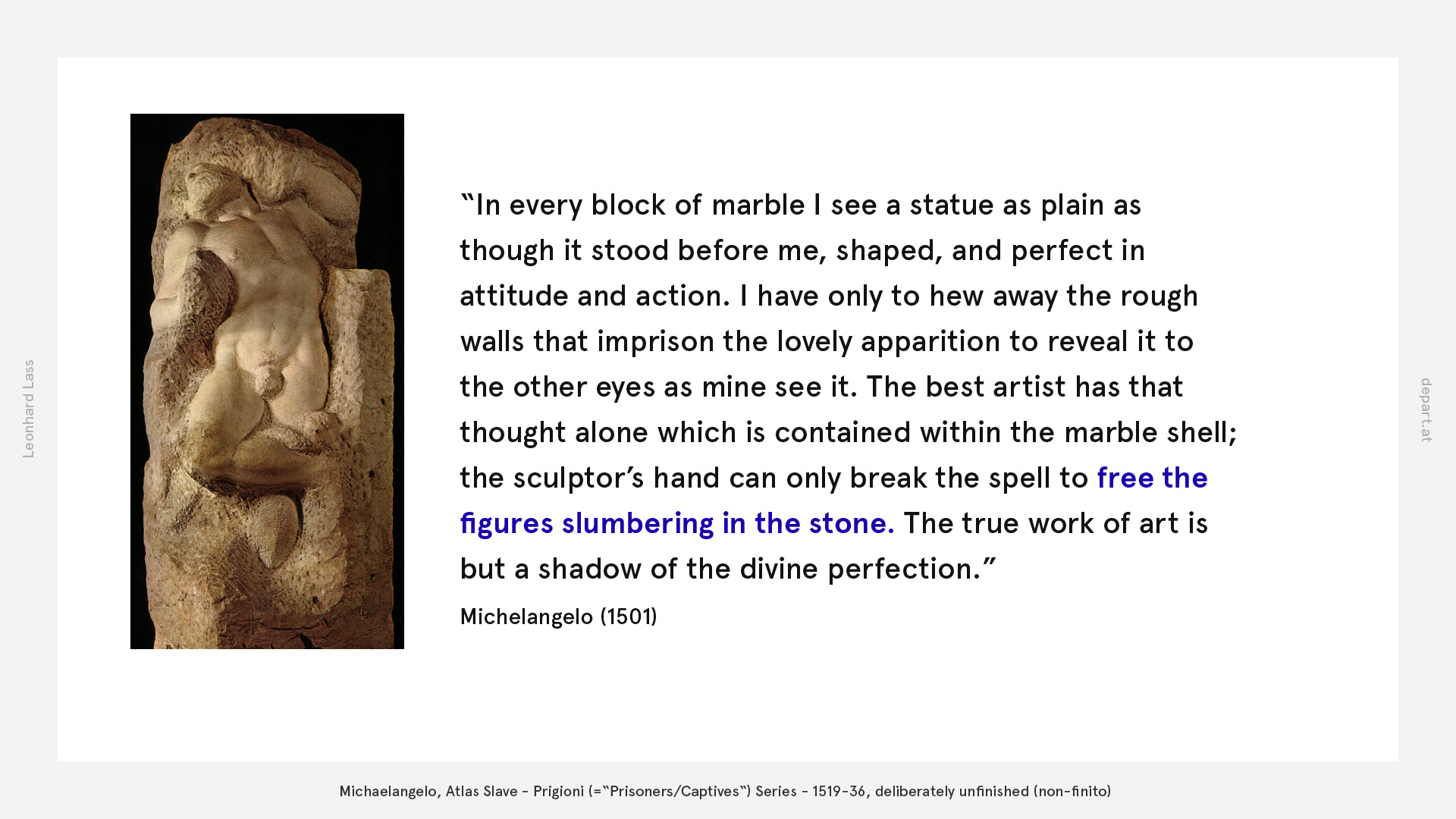Click the words 'divine perfection.' in quote

pyautogui.click(x=860, y=569)
